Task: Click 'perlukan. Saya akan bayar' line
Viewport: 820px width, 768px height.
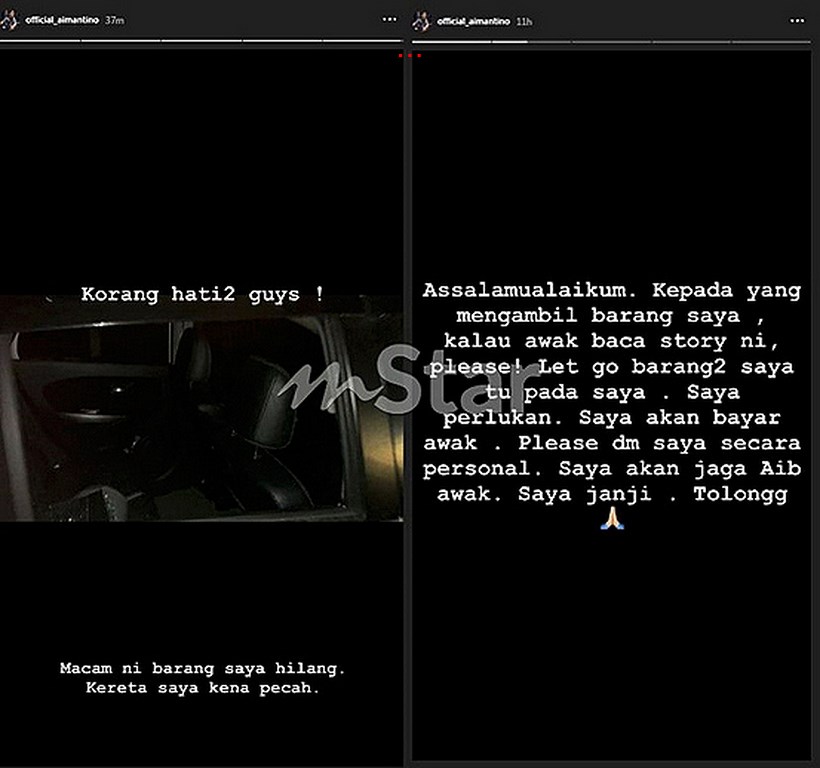Action: click(611, 418)
